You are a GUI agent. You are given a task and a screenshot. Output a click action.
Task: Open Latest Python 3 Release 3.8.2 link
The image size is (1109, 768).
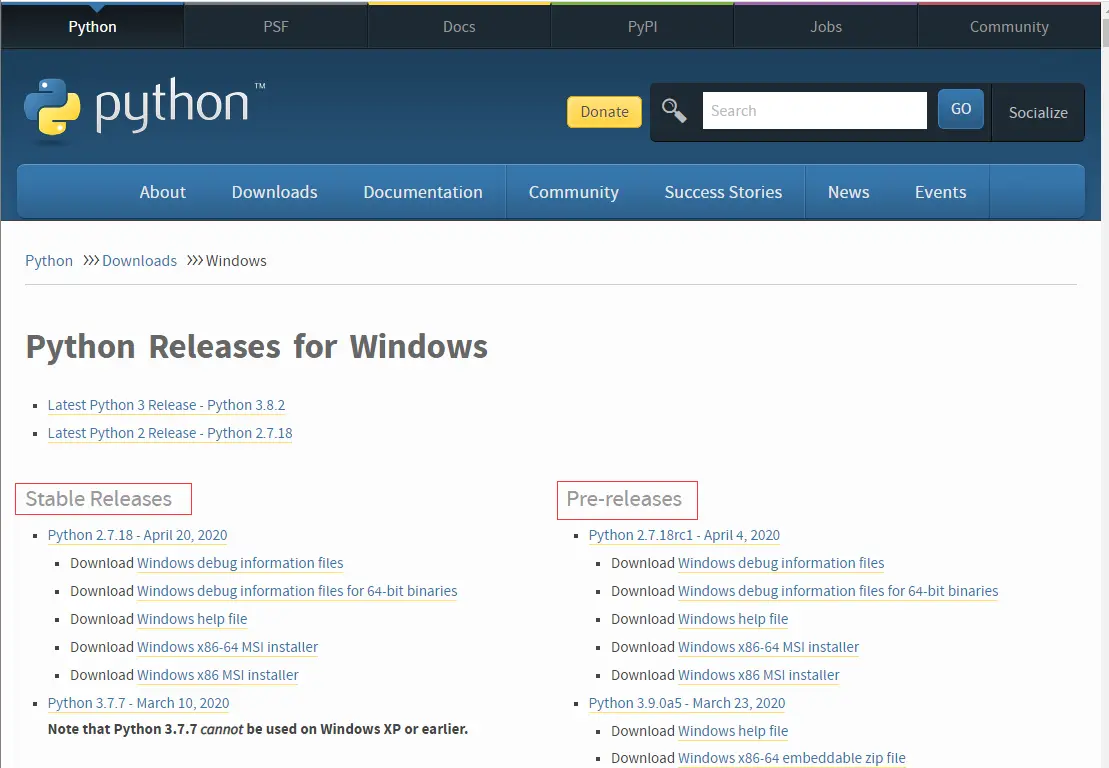coord(166,405)
